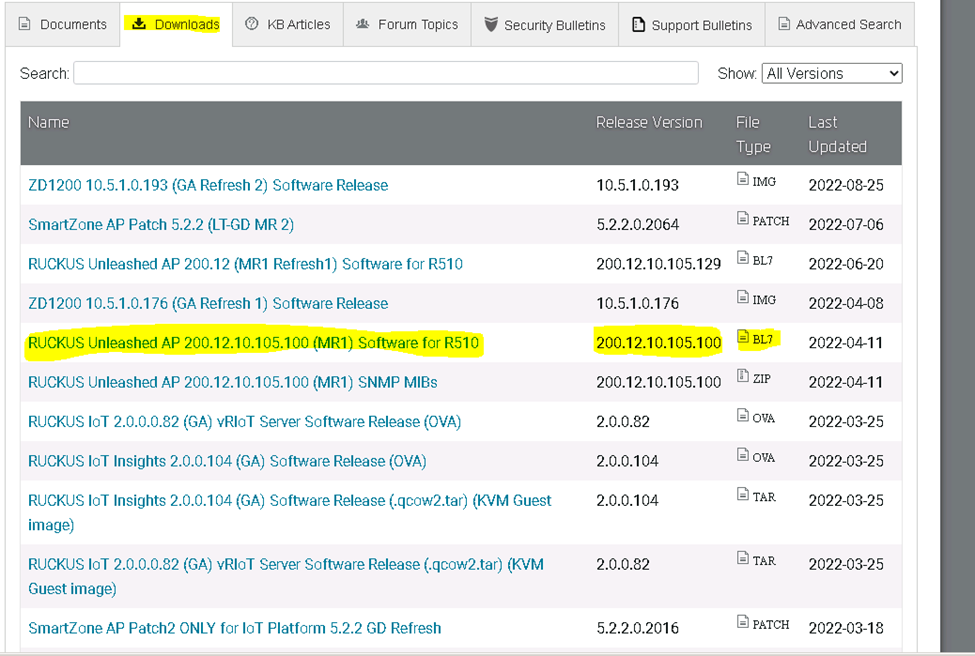Click the BL7 file icon for 200.12.10.105.129
The height and width of the screenshot is (656, 975).
pyautogui.click(x=742, y=257)
